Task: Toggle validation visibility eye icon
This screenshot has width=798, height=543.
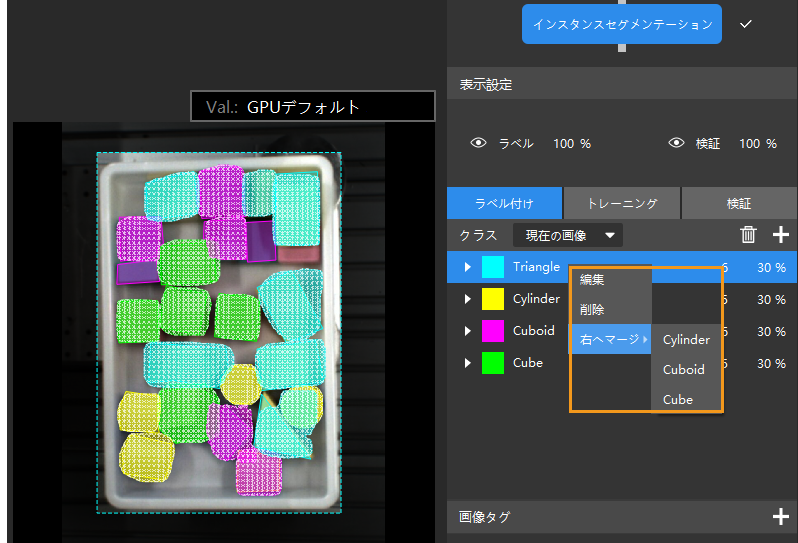Action: 676,143
